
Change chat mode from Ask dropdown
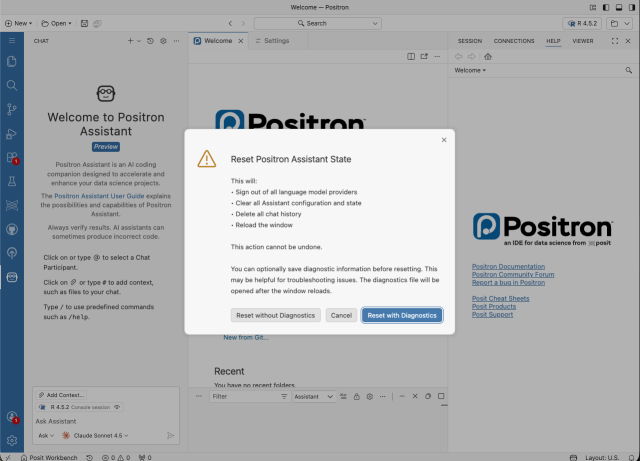(46, 436)
